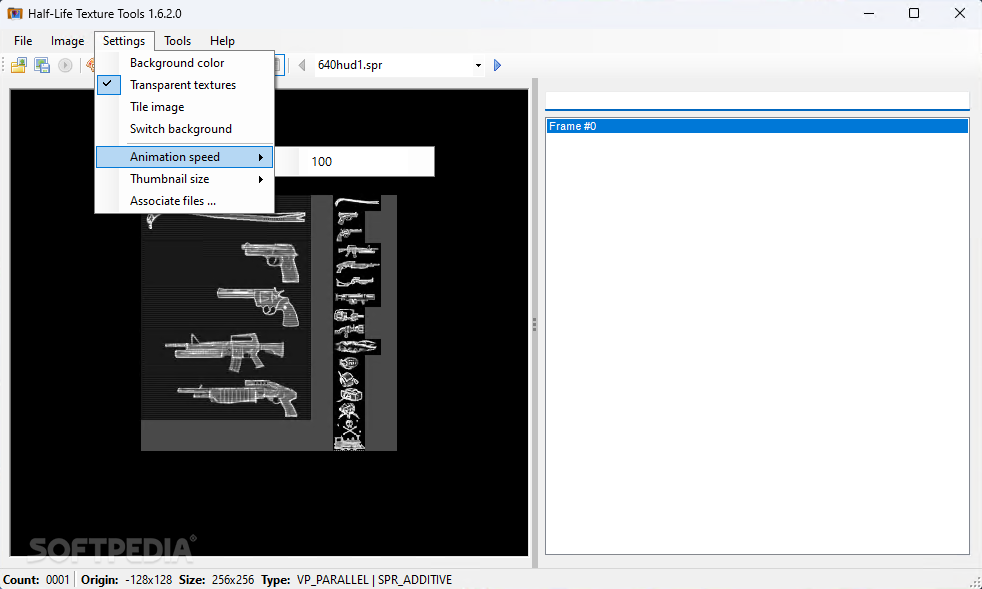The width and height of the screenshot is (982, 589).
Task: Select Tile image option
Action: coord(185,107)
